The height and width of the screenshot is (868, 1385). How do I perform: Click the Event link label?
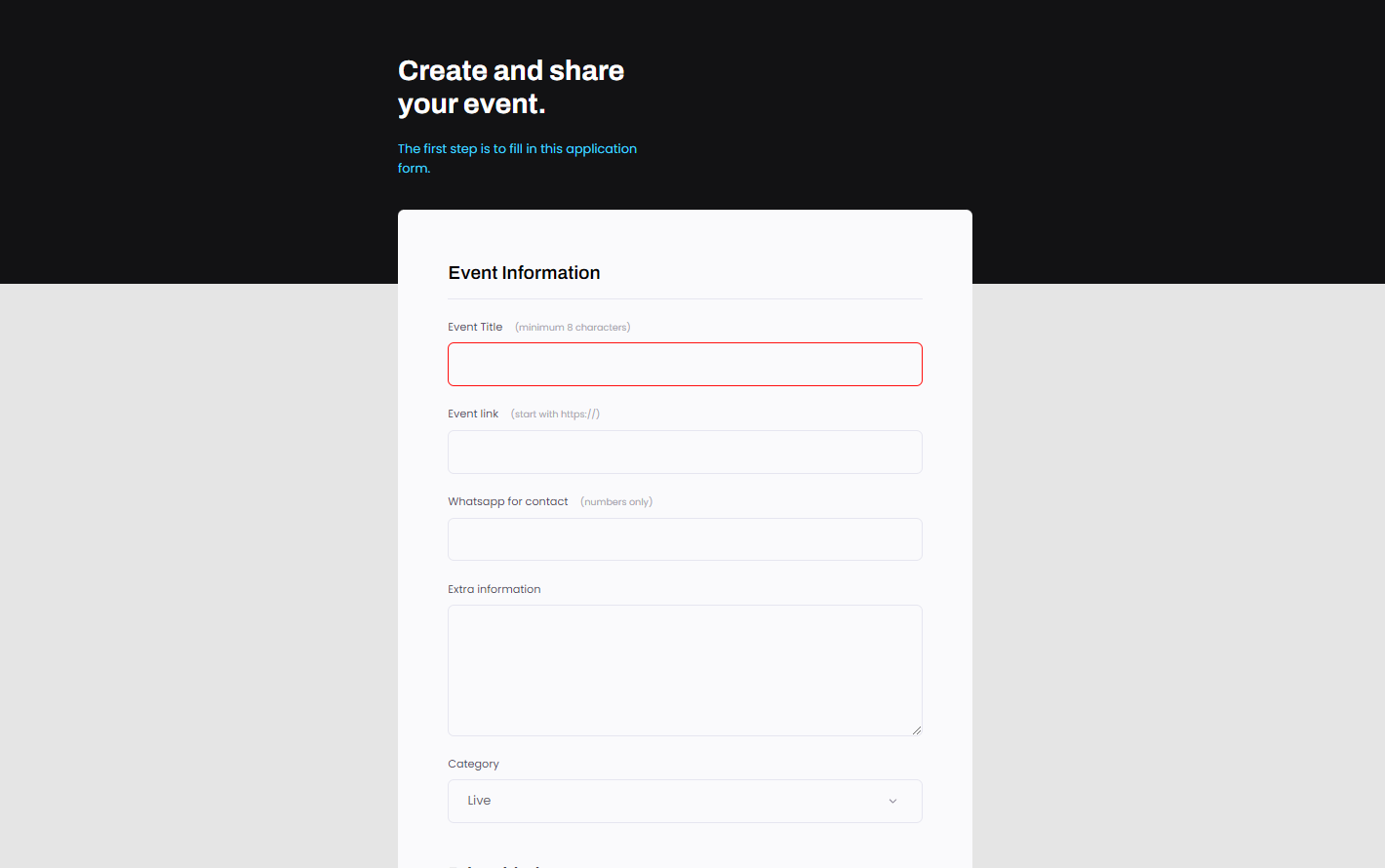(473, 414)
